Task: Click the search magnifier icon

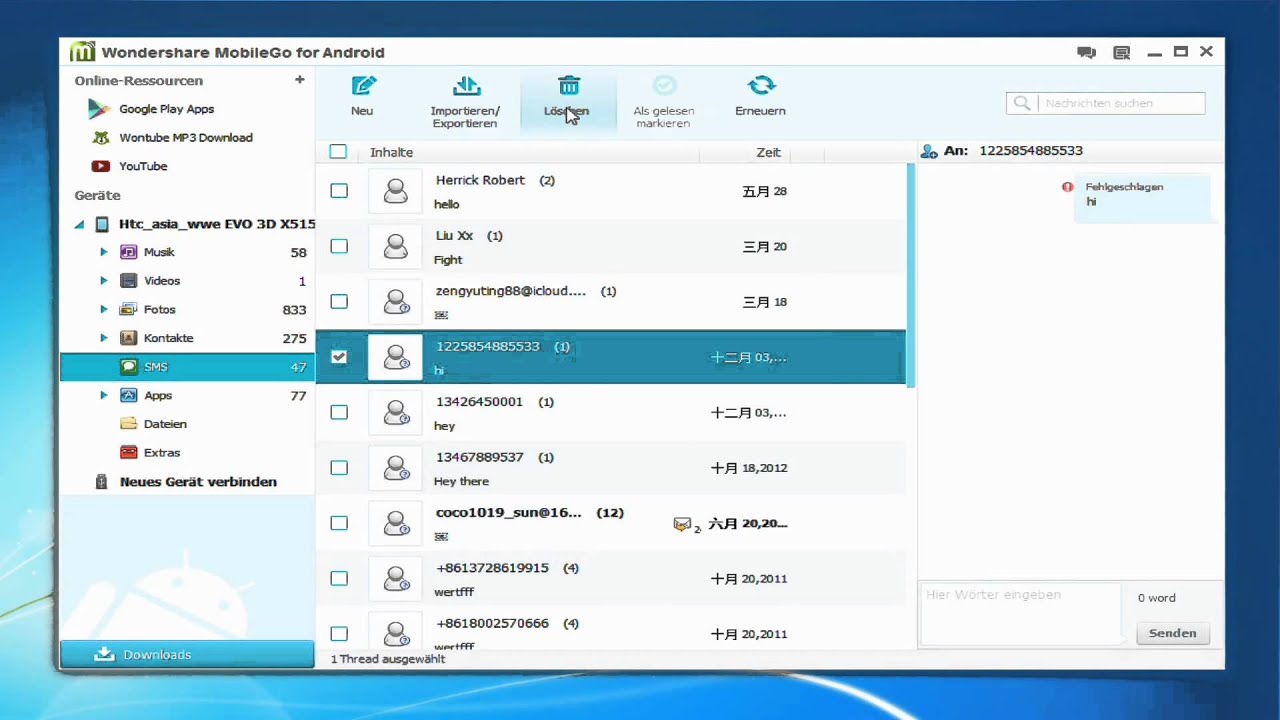Action: (1022, 103)
